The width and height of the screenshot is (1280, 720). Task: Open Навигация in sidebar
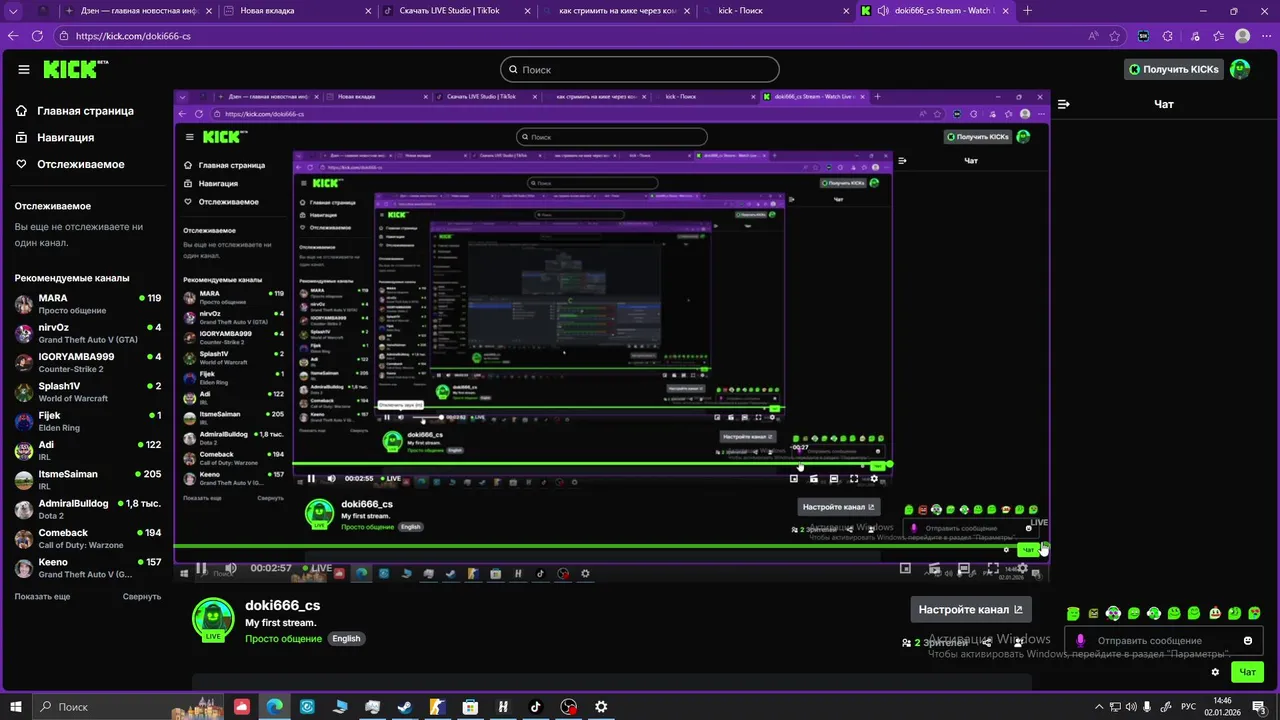point(54,137)
